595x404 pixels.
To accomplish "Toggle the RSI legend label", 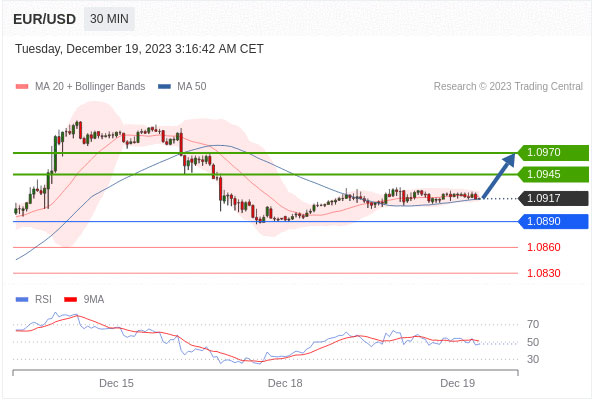I will point(43,299).
